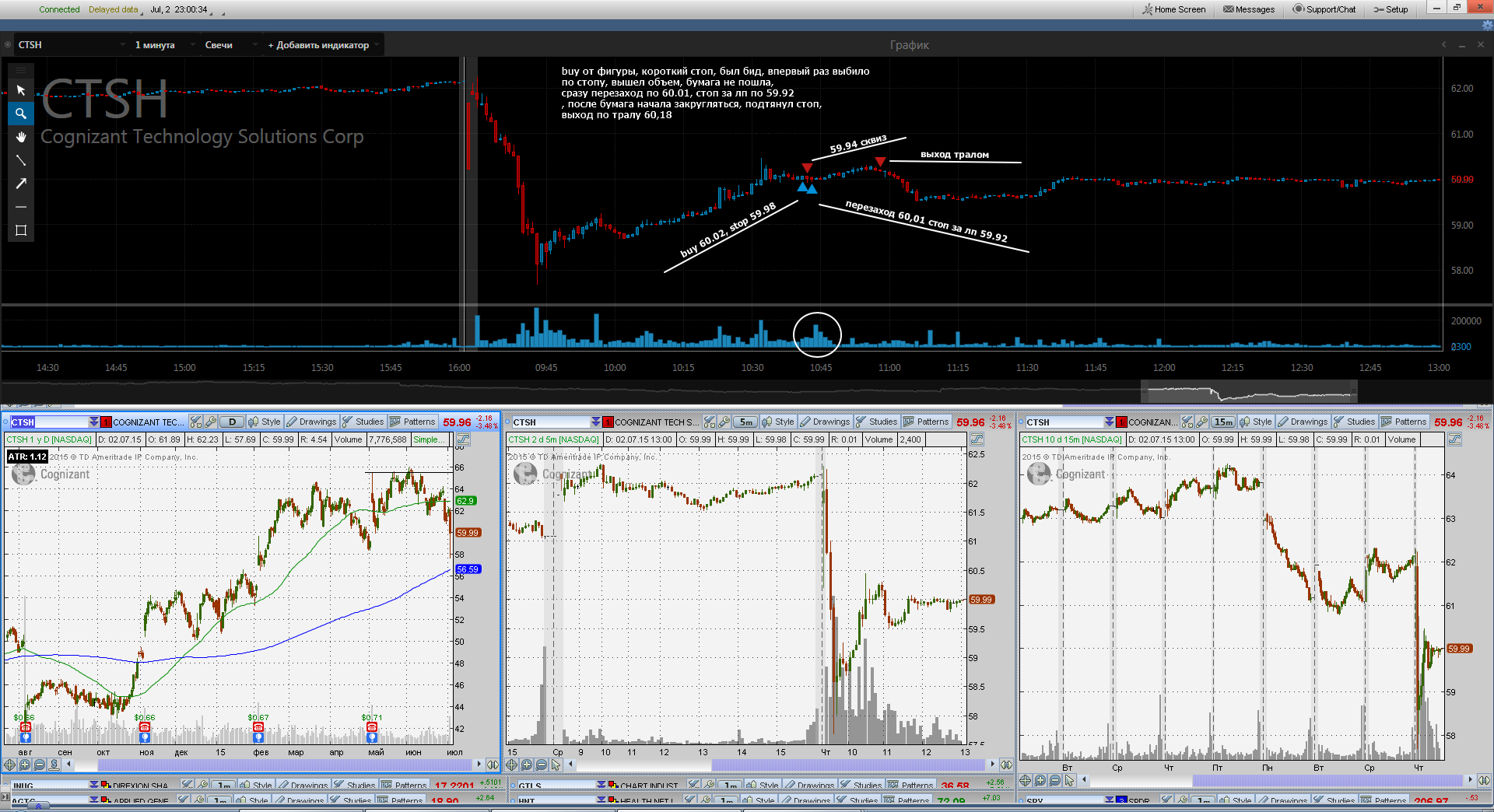The image size is (1494, 812).
Task: Open Studies menu in CTSH daily panel
Action: 363,422
